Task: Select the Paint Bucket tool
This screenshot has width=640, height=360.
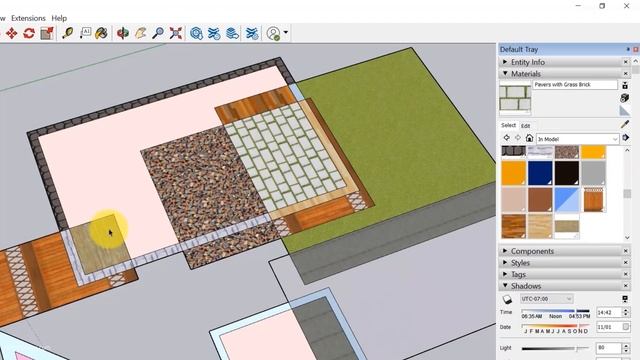Action: coord(101,33)
